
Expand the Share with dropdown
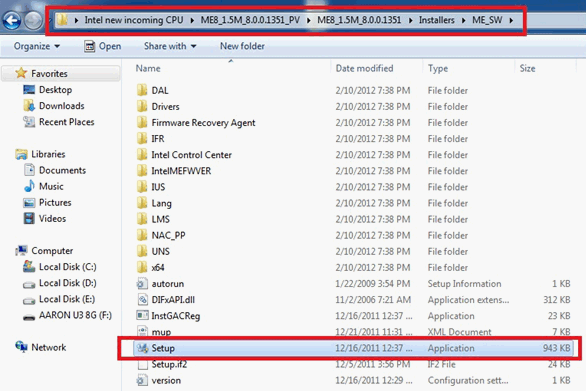(x=170, y=46)
